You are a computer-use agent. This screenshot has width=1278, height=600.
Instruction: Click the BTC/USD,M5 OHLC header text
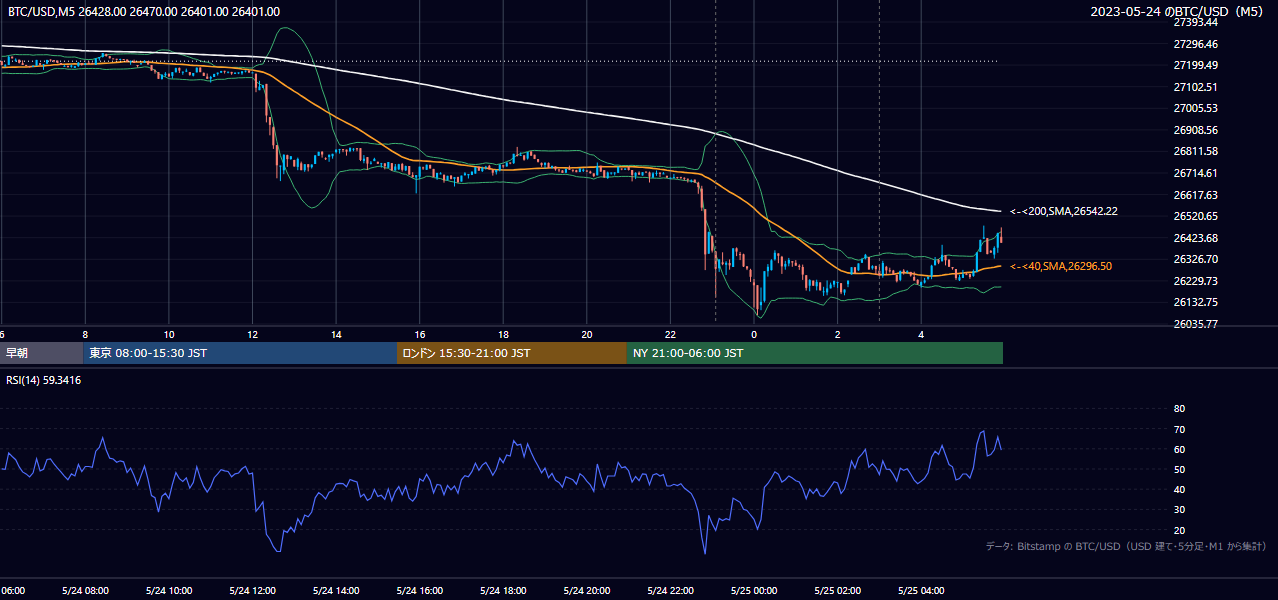click(x=144, y=11)
